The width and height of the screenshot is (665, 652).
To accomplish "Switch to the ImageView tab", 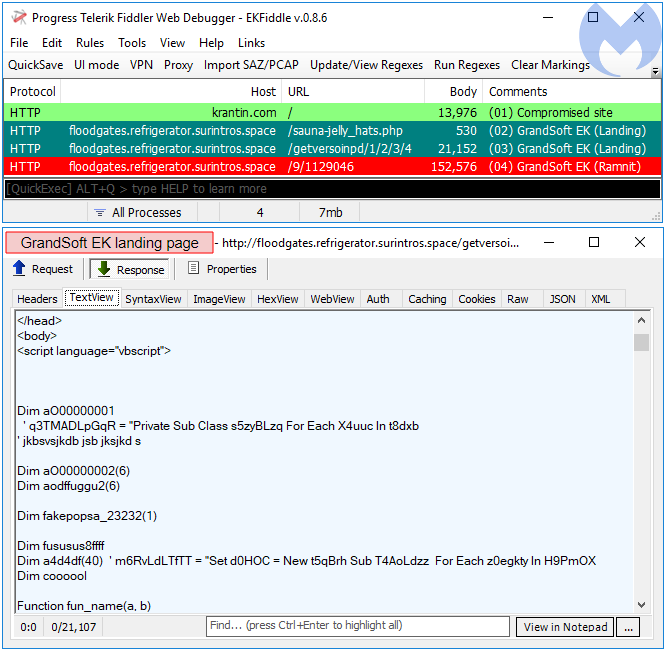I will [219, 299].
